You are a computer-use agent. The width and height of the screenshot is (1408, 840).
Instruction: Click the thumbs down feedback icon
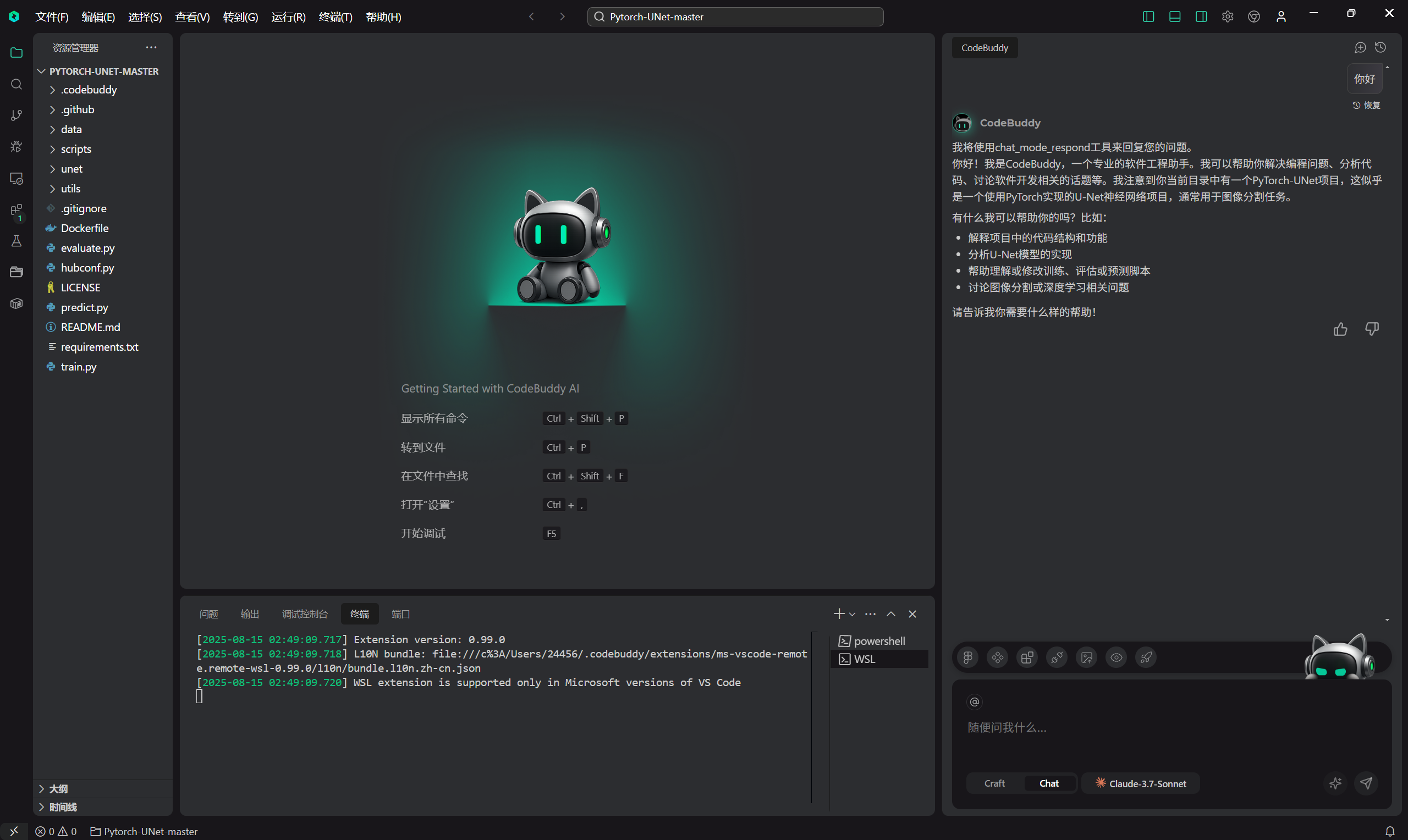[1372, 329]
